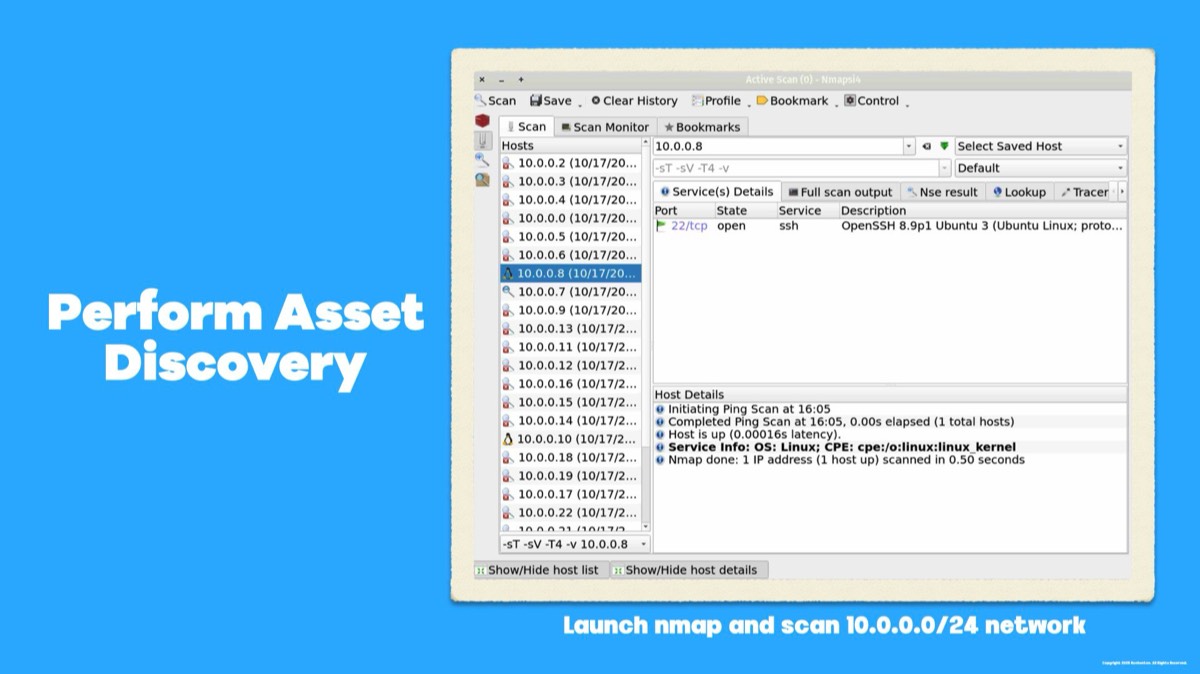
Task: Click the red cube sidebar icon
Action: [482, 121]
